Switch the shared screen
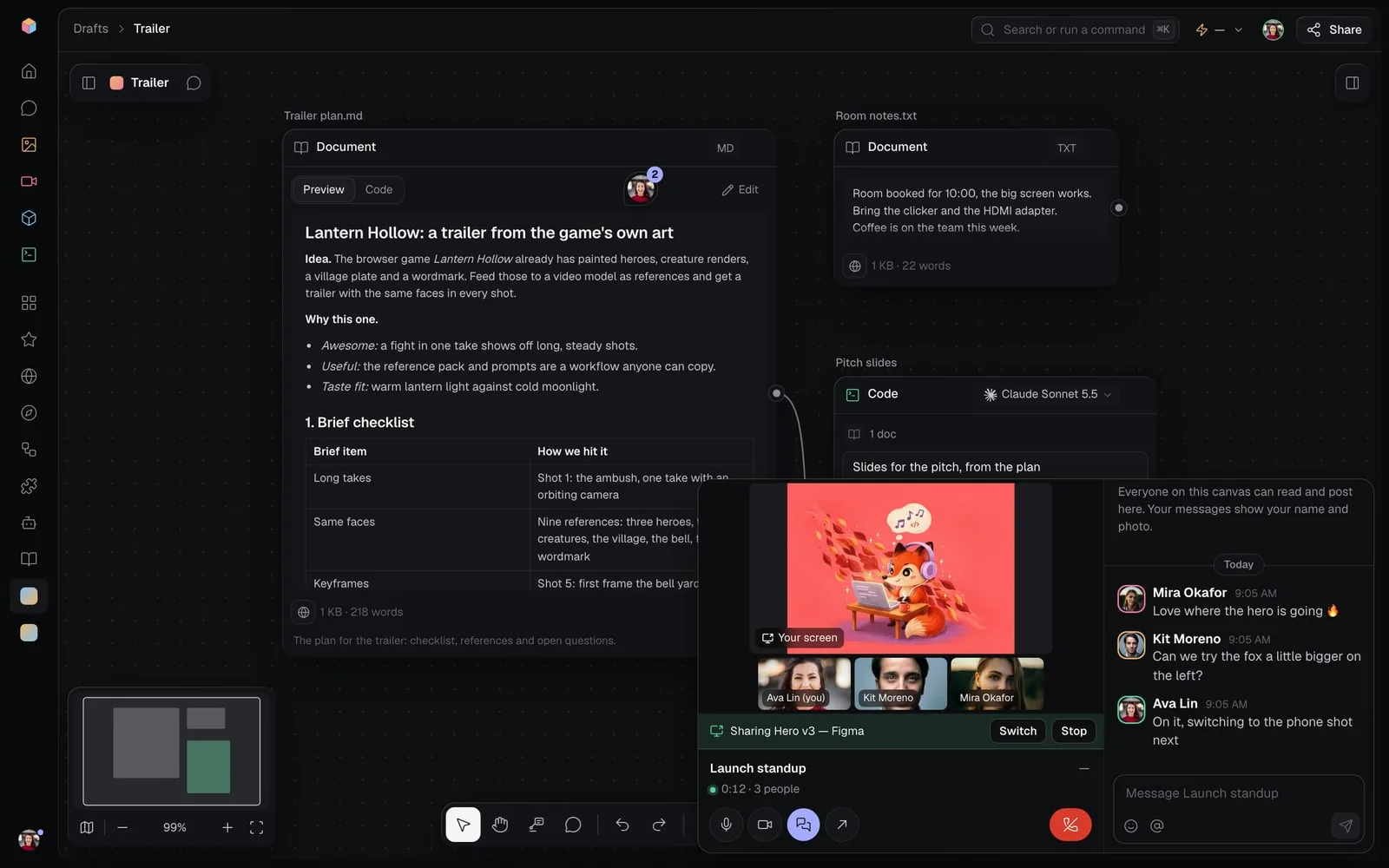The height and width of the screenshot is (868, 1389). [x=1017, y=731]
